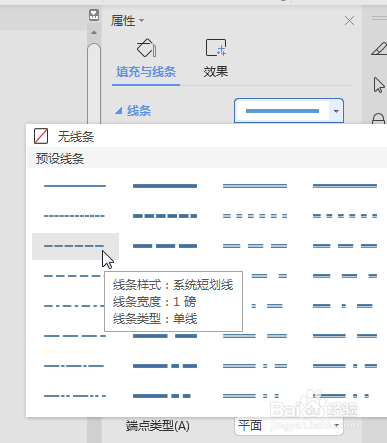The width and height of the screenshot is (387, 443).
Task: Open the 端点类型(A) dropdown showing 平面
Action: pos(289,426)
